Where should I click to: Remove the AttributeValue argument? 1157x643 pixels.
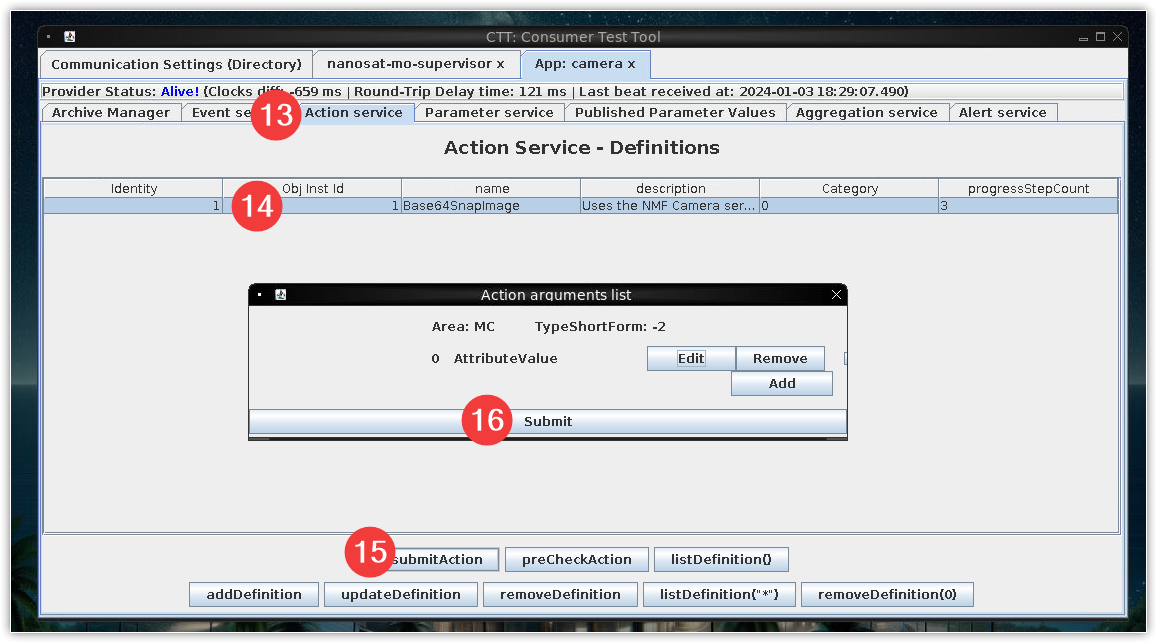[779, 359]
